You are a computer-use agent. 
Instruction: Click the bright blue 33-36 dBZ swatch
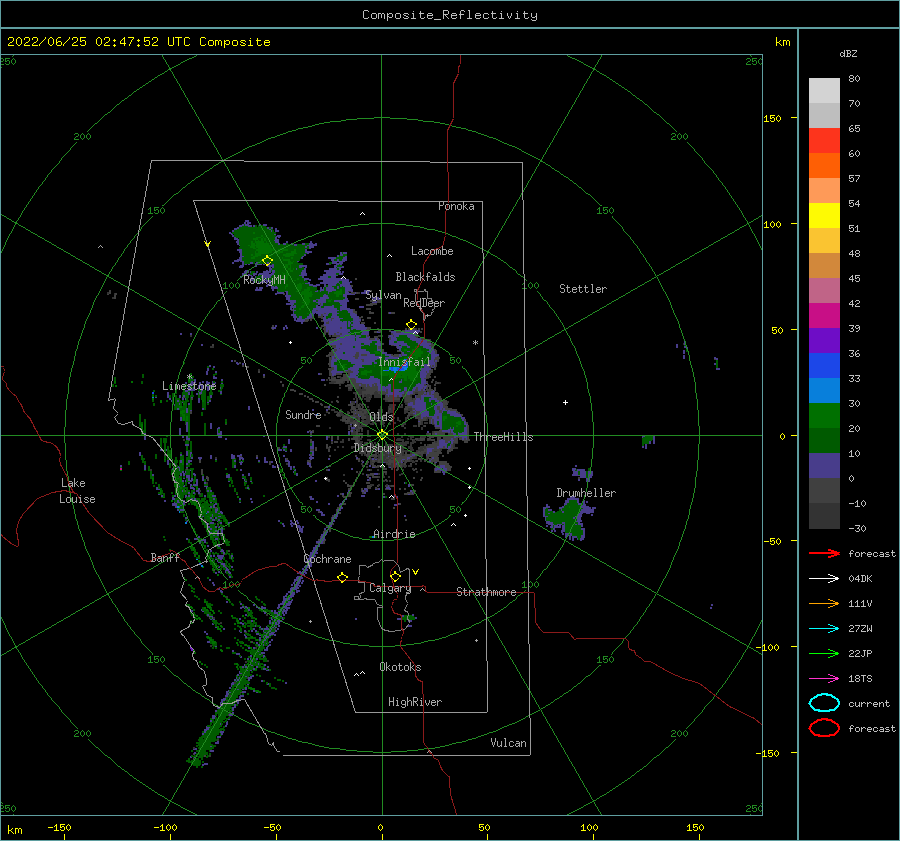(x=824, y=366)
